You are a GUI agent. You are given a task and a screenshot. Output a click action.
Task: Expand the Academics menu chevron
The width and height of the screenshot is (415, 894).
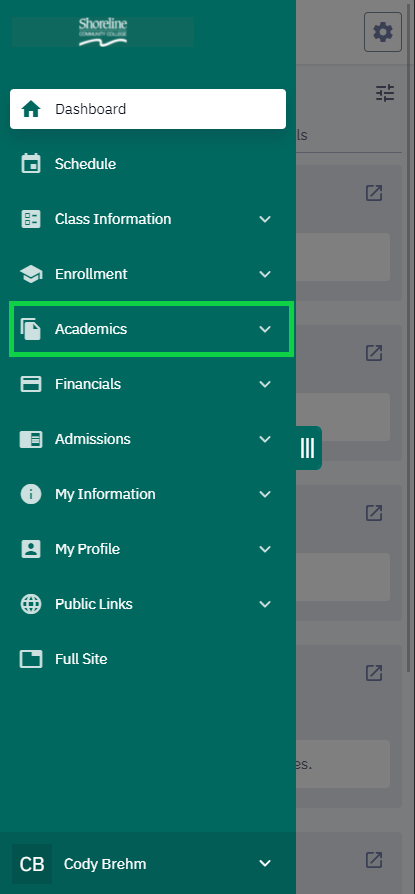(265, 329)
